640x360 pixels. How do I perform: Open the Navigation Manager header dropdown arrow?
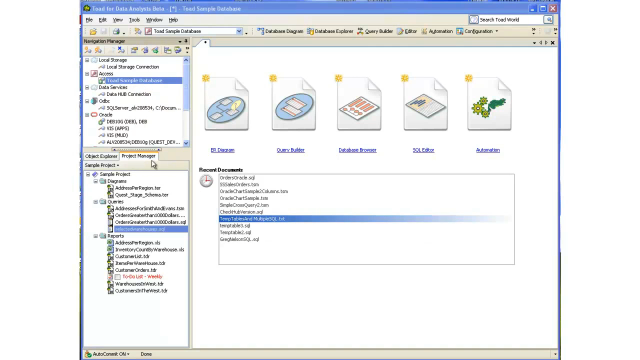click(180, 41)
